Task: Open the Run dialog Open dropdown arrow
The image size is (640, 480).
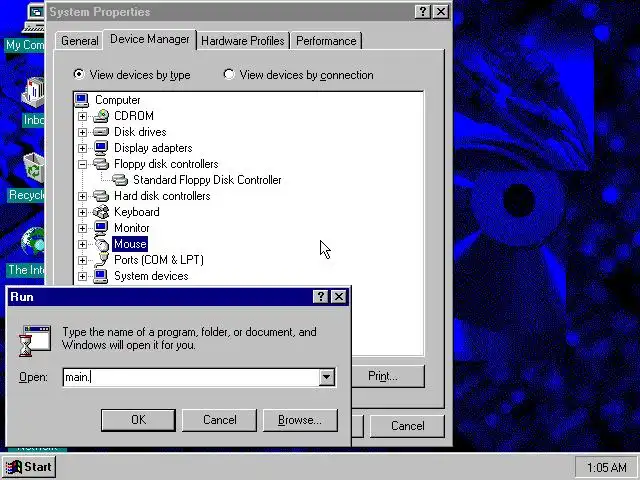Action: pyautogui.click(x=327, y=377)
